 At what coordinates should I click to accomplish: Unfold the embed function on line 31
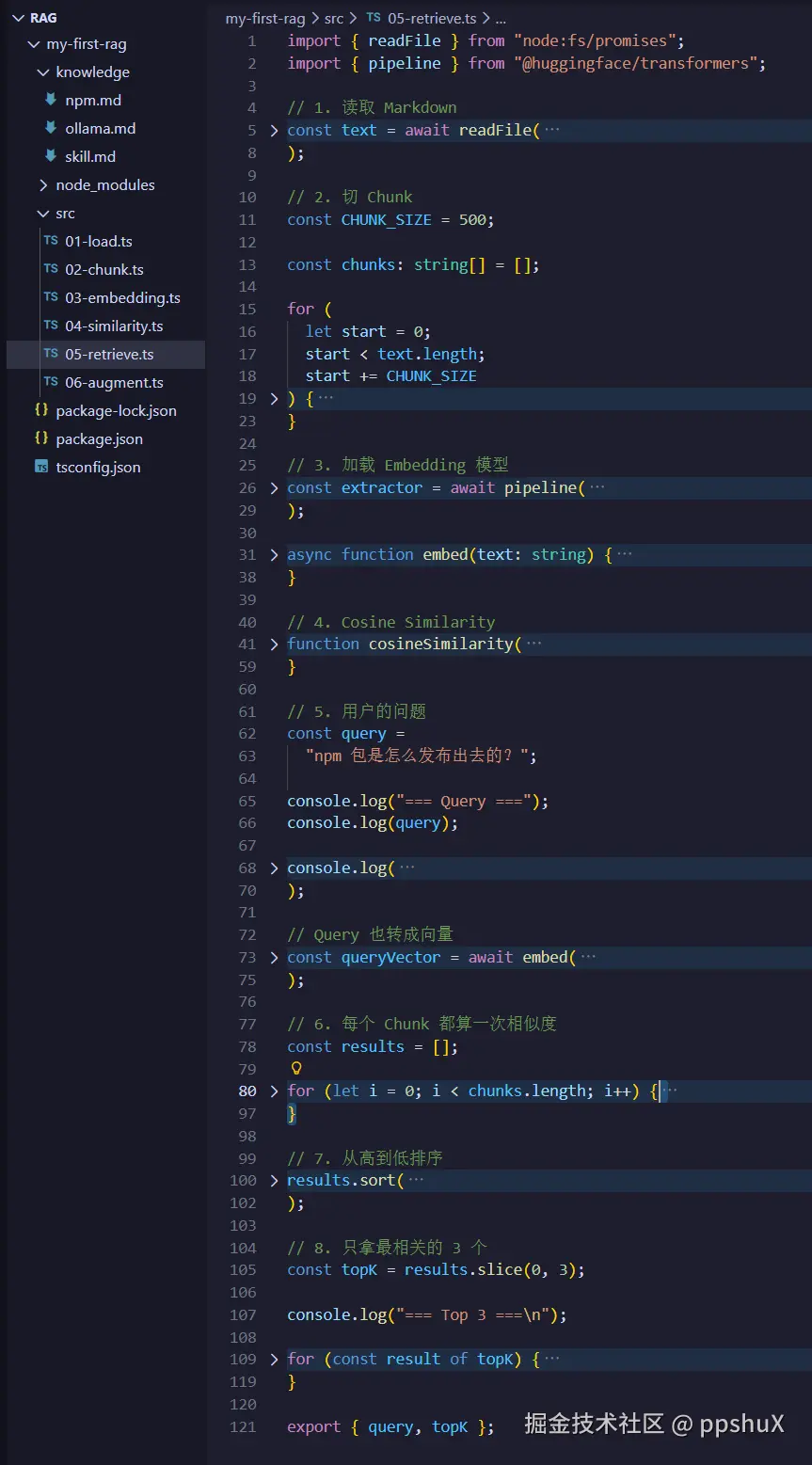(x=274, y=555)
